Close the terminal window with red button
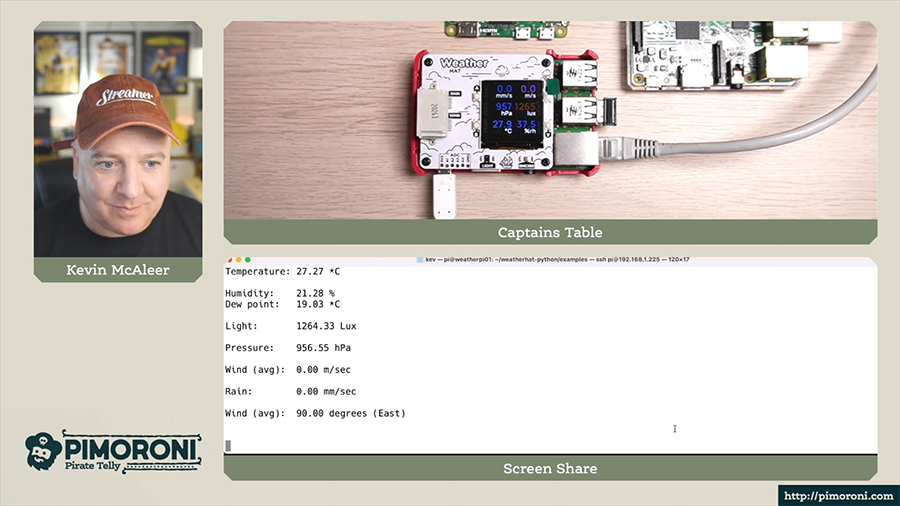 pos(229,260)
